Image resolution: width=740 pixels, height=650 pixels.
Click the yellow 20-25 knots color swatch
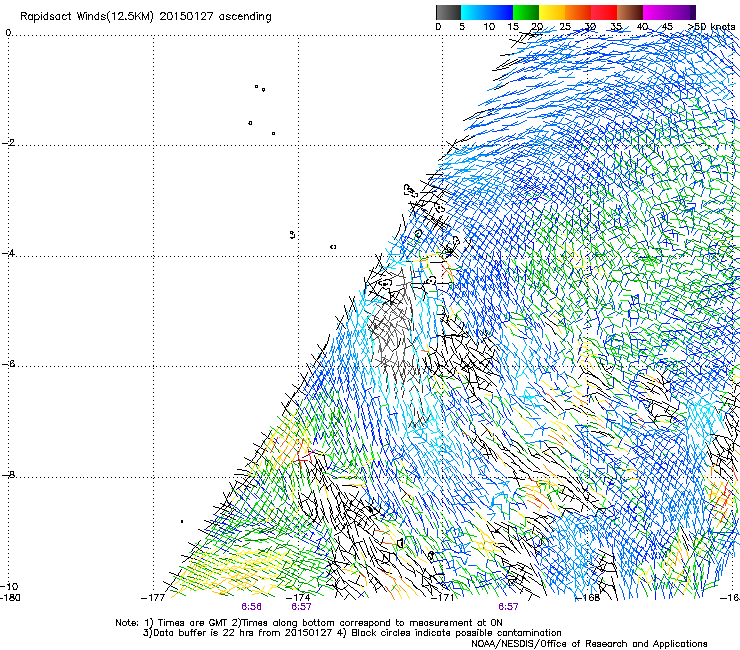coord(552,12)
